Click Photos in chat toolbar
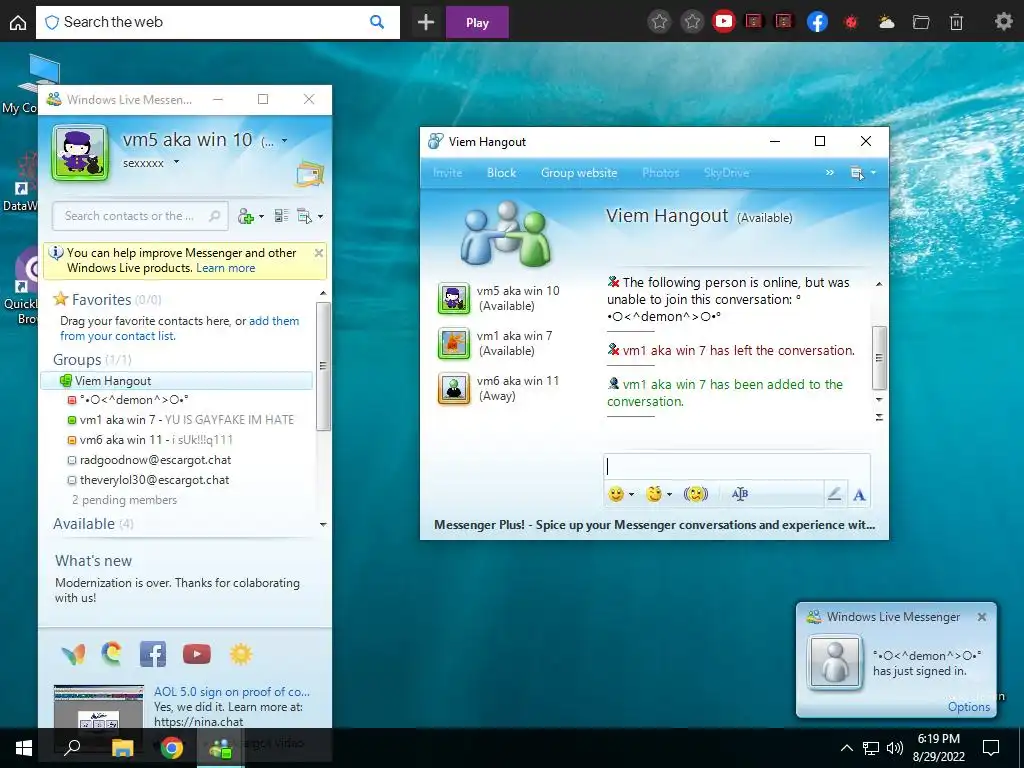This screenshot has width=1024, height=768. click(660, 173)
